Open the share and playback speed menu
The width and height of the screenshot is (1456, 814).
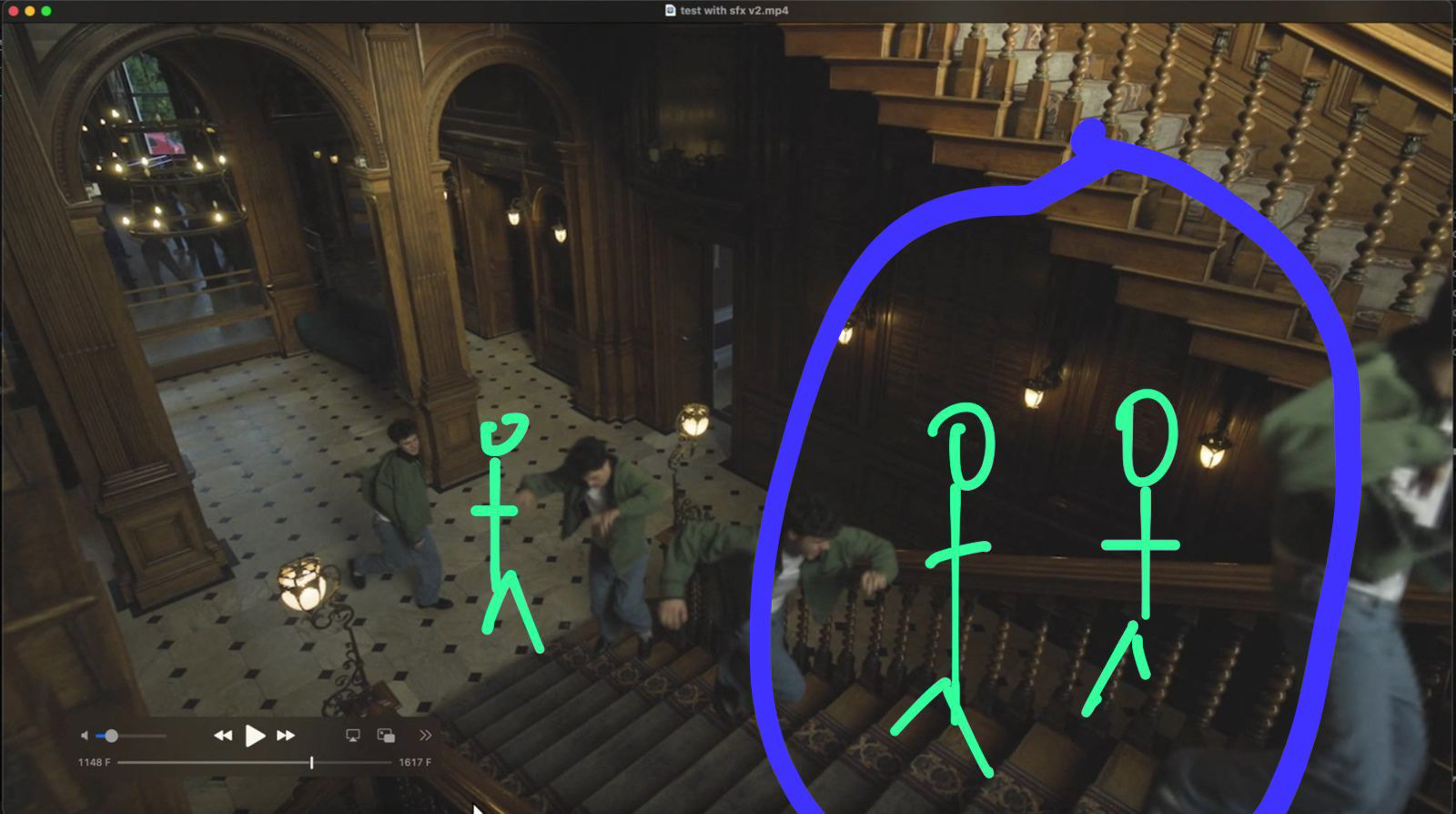point(425,736)
